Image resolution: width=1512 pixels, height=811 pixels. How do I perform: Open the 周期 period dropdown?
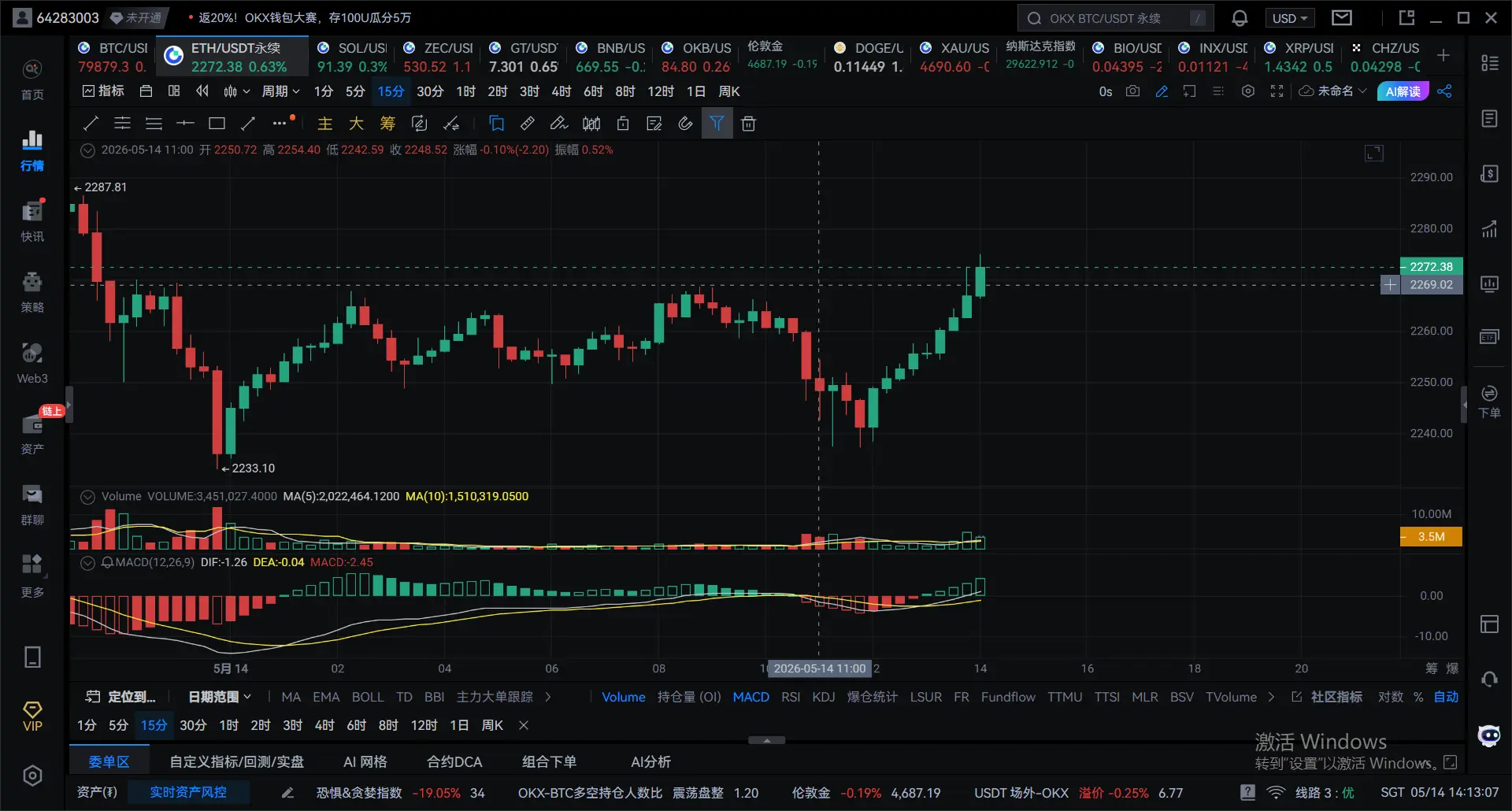(x=280, y=91)
